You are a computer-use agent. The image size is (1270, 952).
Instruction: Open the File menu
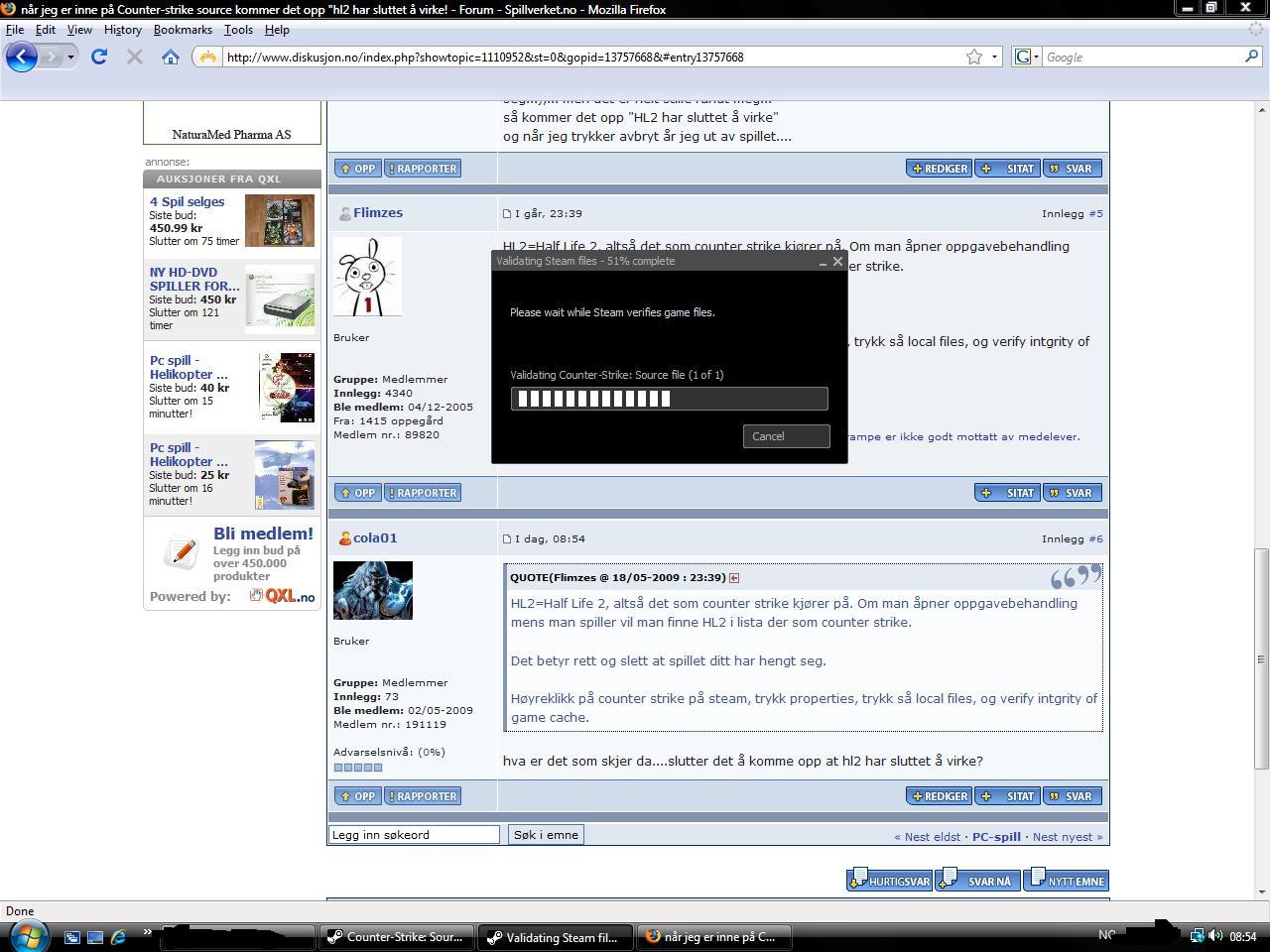click(15, 30)
